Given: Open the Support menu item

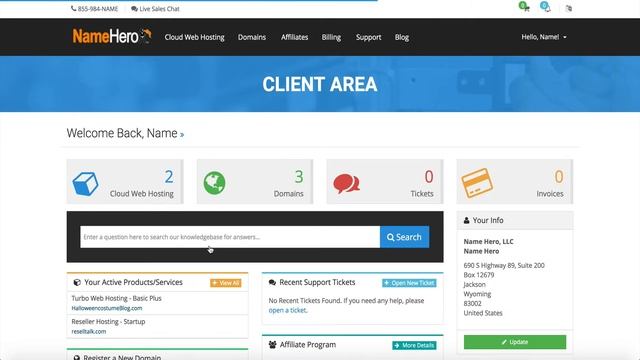Looking at the screenshot, I should [368, 37].
